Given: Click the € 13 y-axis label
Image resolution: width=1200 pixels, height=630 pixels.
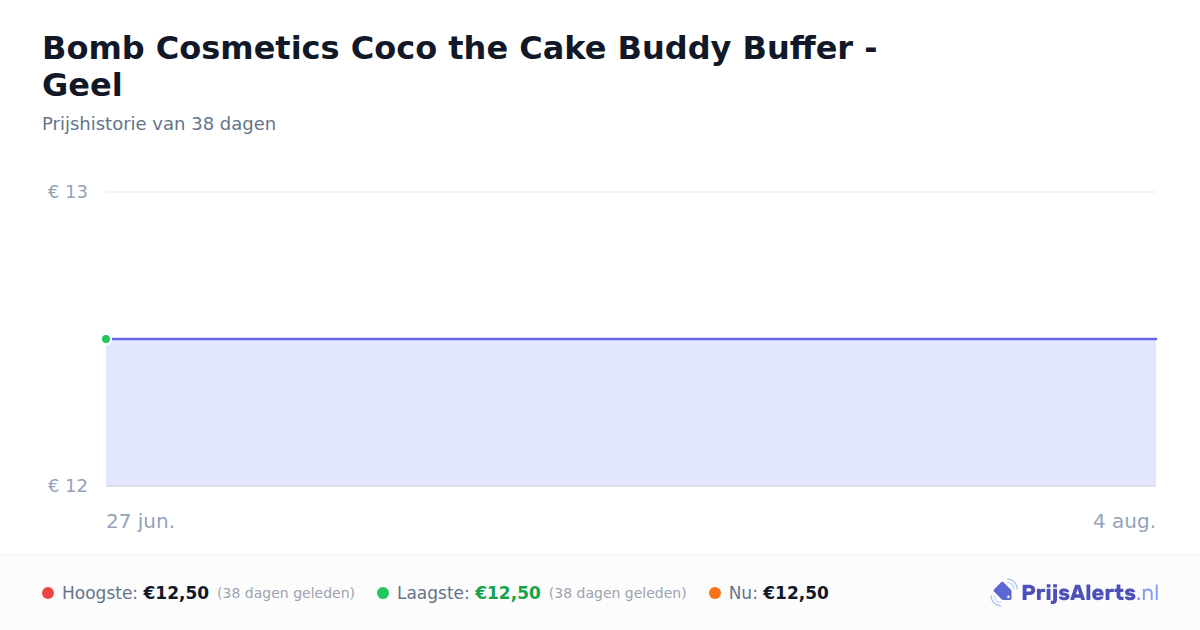Looking at the screenshot, I should pyautogui.click(x=68, y=192).
